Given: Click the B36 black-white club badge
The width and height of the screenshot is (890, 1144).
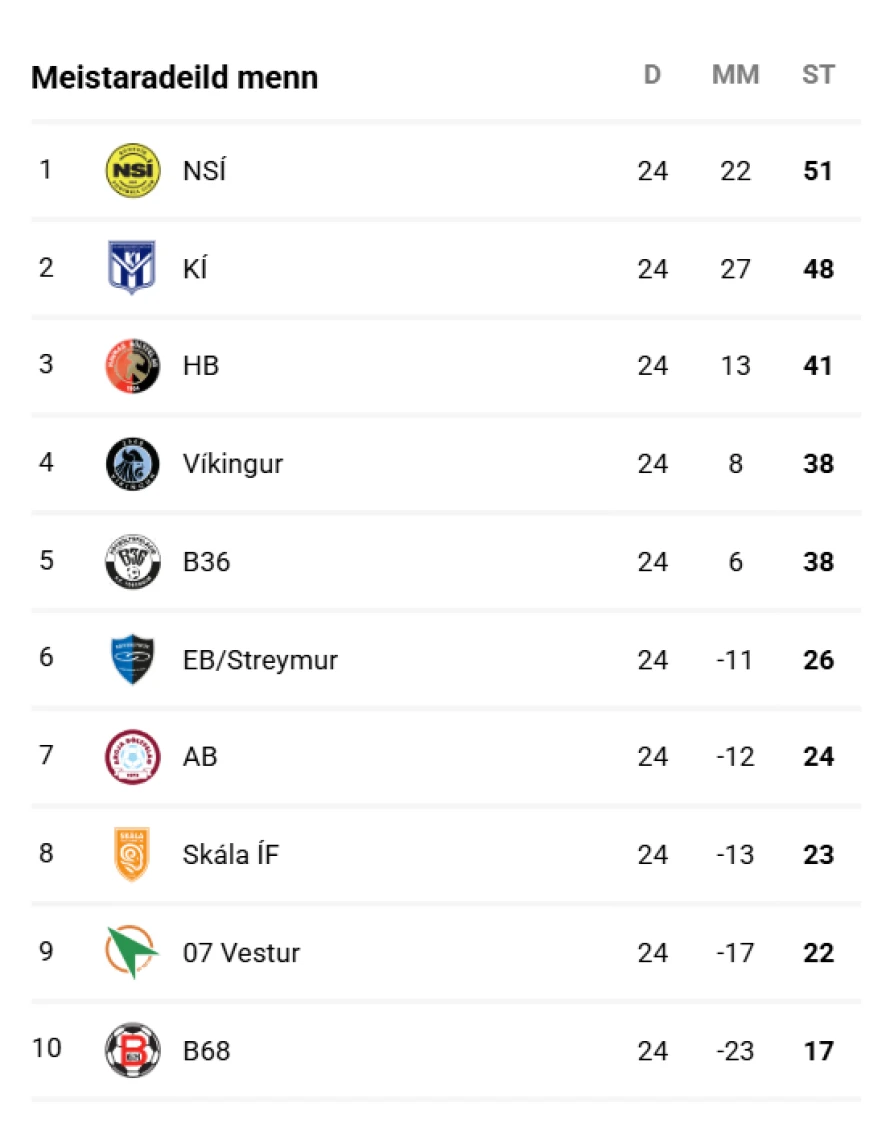Looking at the screenshot, I should tap(133, 561).
